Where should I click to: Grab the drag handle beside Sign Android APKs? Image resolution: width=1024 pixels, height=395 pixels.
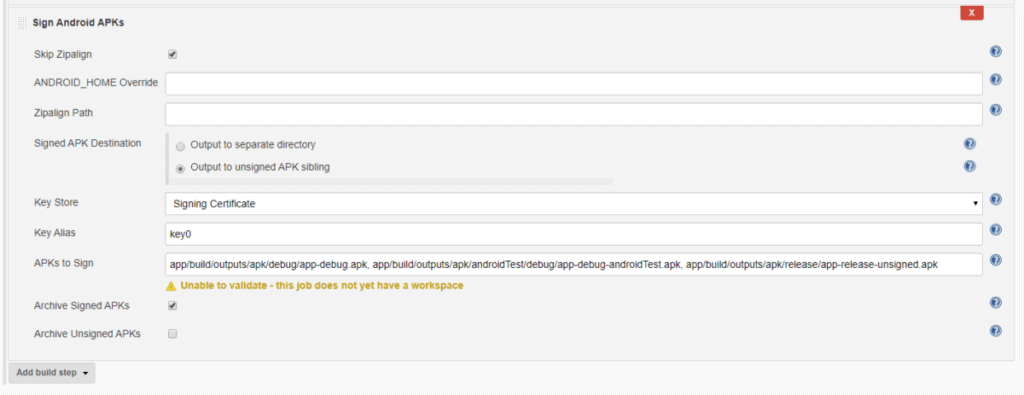[22, 23]
